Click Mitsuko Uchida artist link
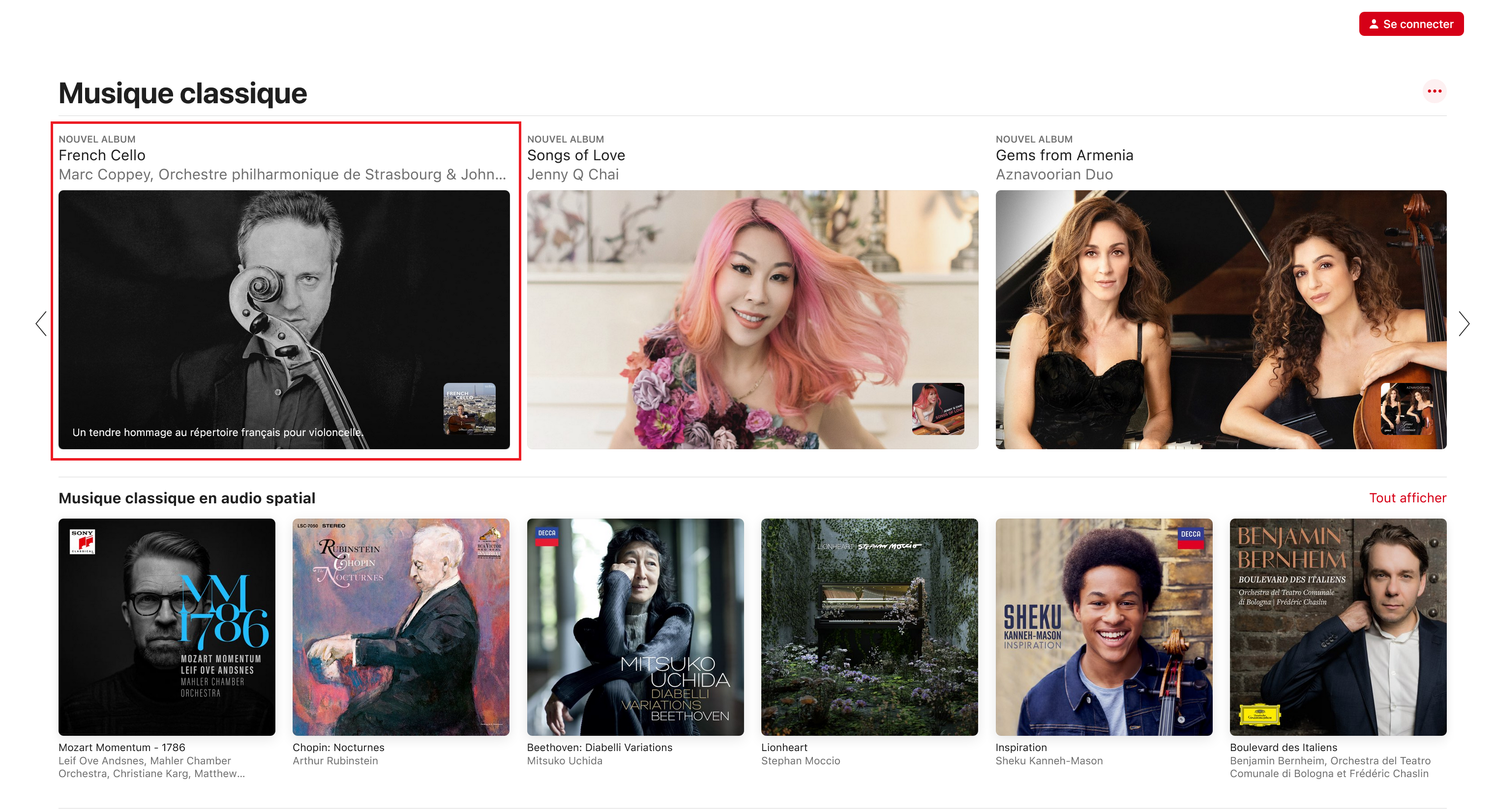This screenshot has width=1496, height=812. [564, 760]
